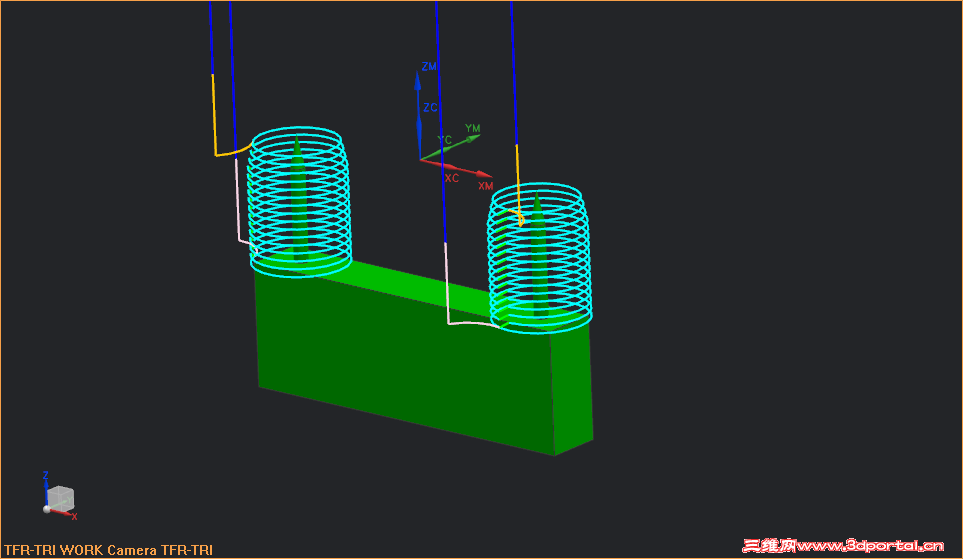Click the view triad orientation cube

pos(60,498)
